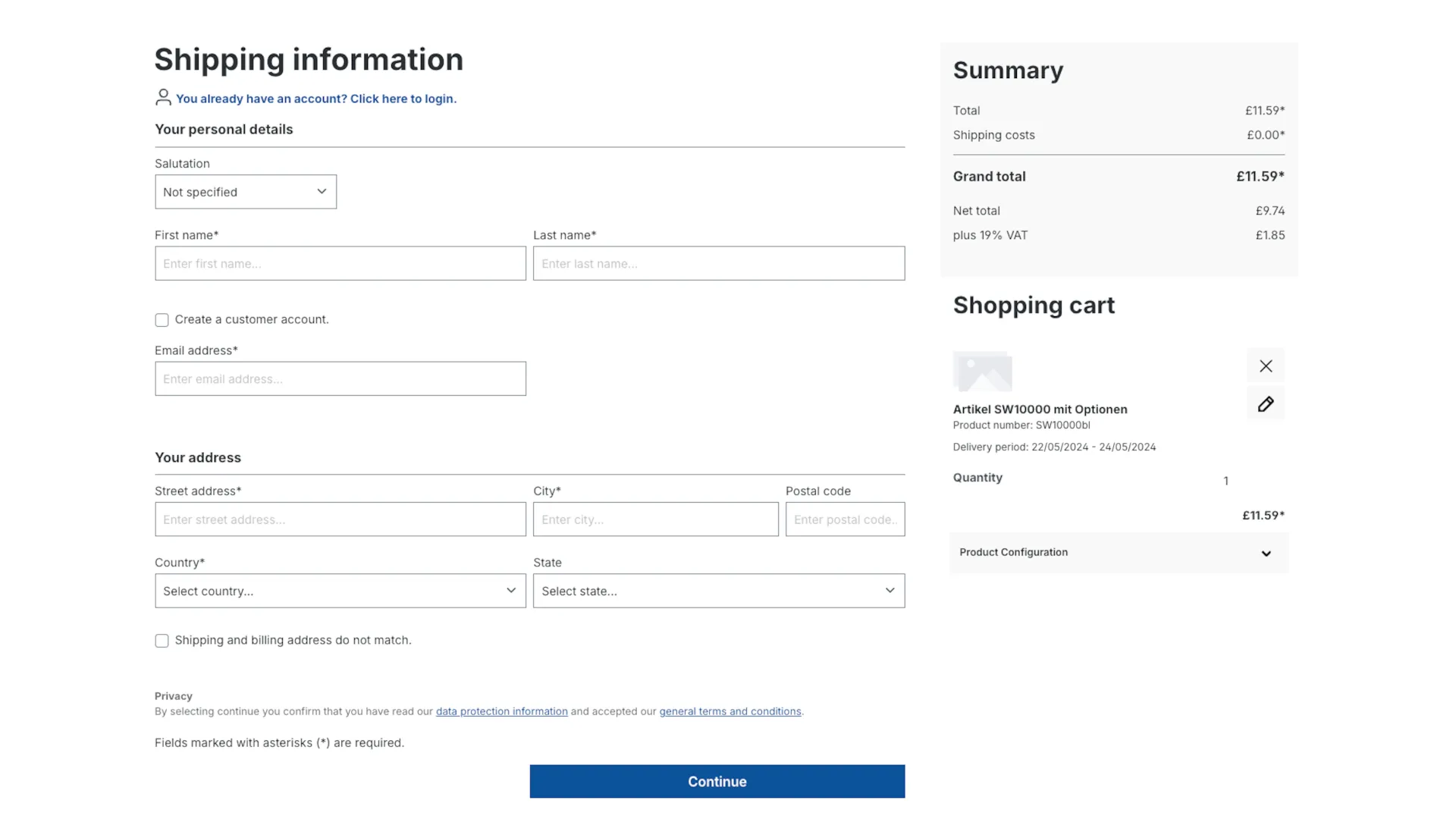
Task: Open the Select state dropdown
Action: click(718, 591)
